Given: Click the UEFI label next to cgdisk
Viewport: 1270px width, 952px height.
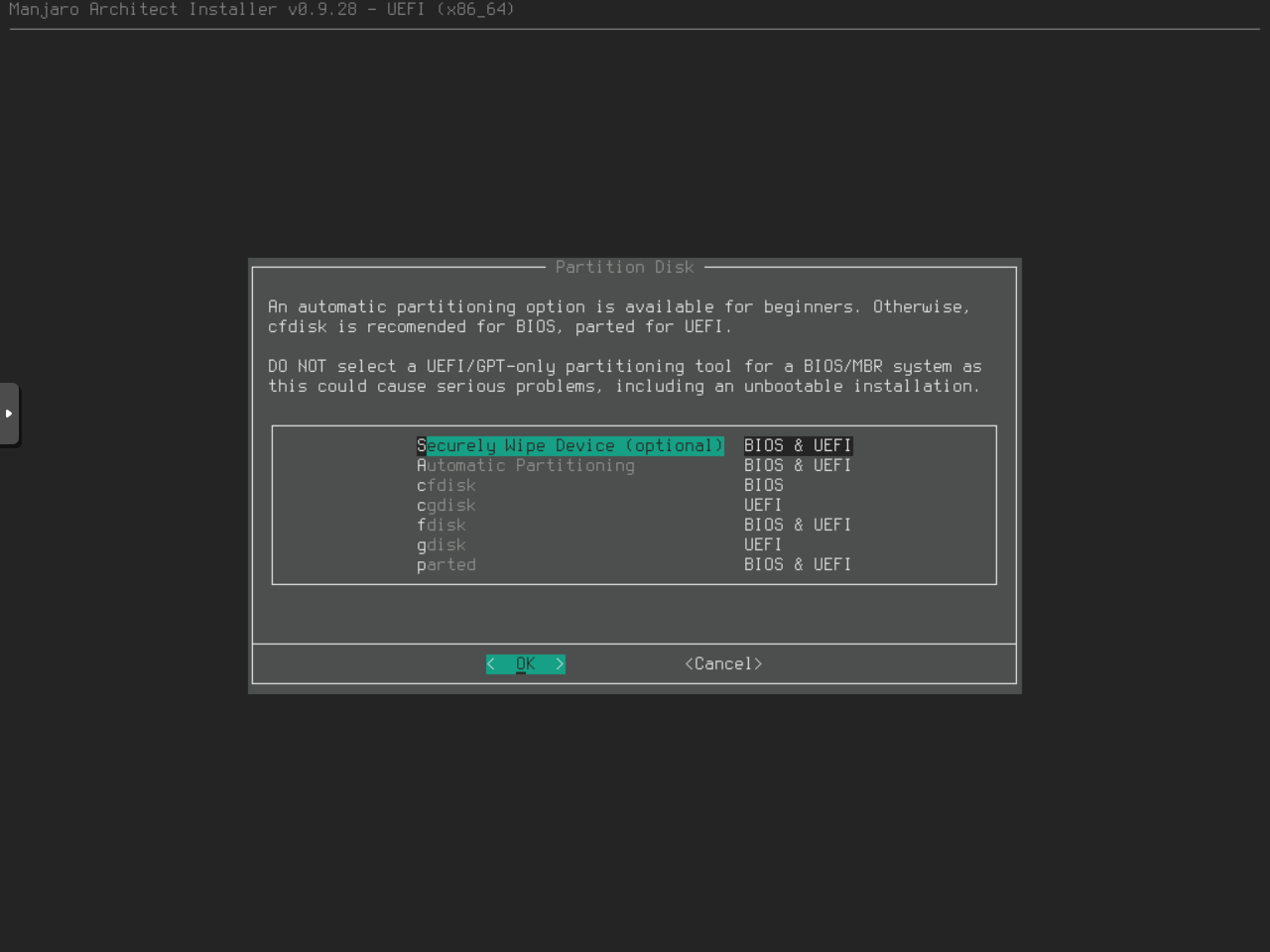Looking at the screenshot, I should 763,505.
